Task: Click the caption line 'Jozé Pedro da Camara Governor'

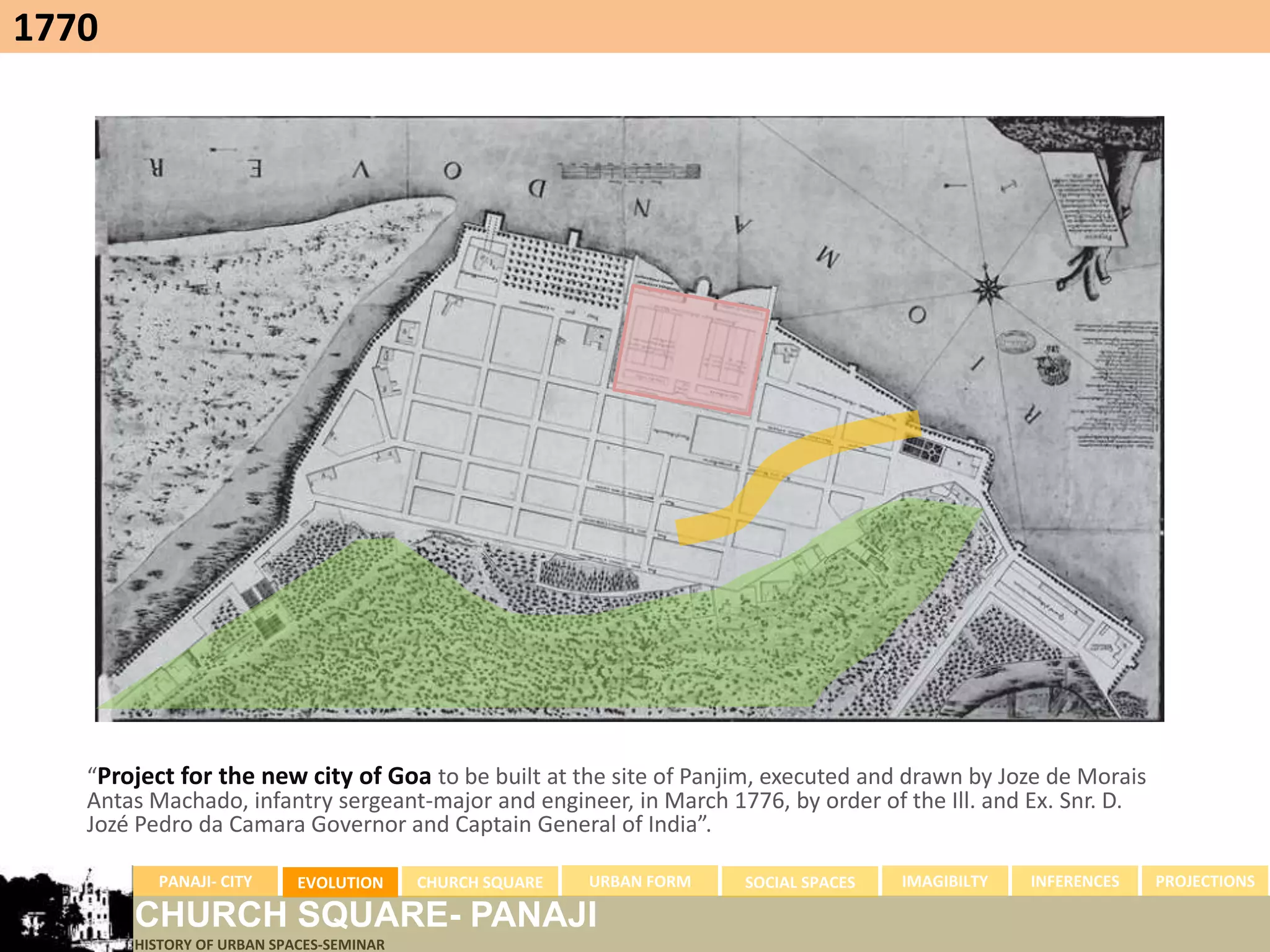Action: (x=399, y=824)
